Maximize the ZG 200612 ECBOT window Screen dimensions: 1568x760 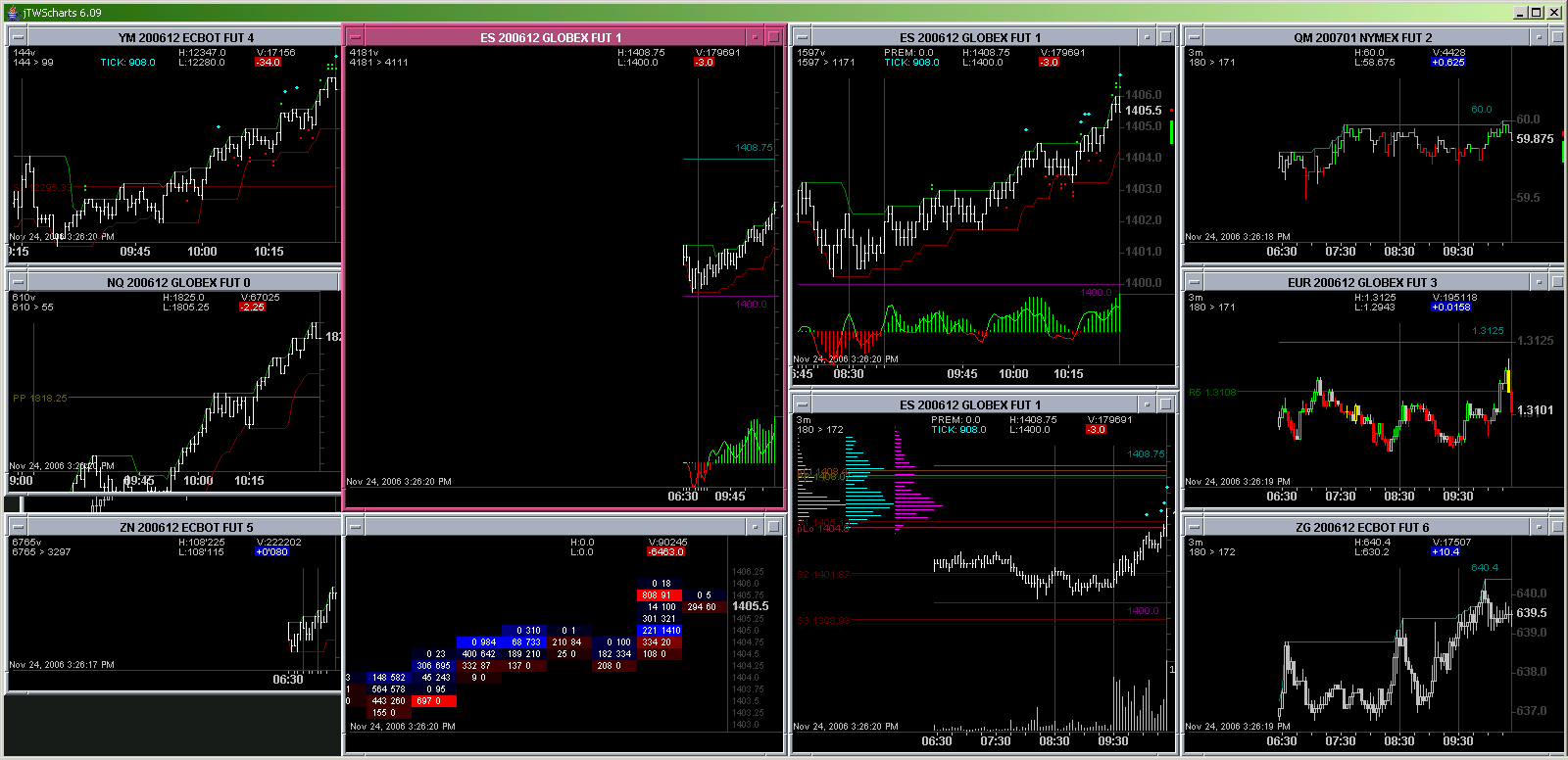pos(1557,526)
